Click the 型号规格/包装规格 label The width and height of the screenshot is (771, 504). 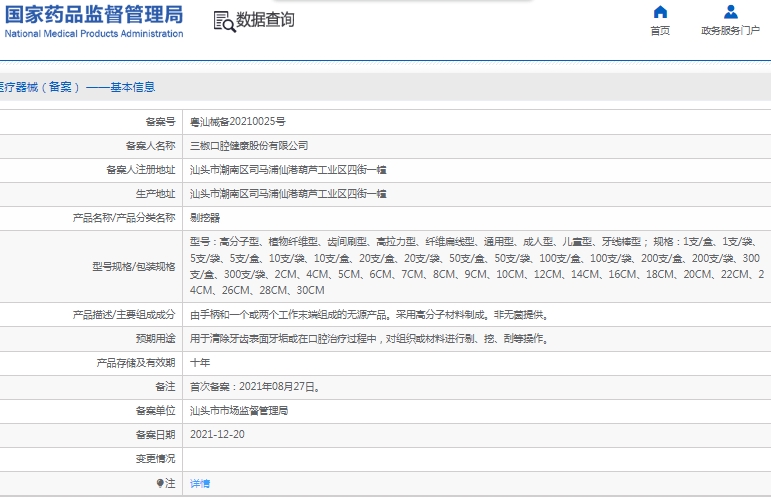134,267
